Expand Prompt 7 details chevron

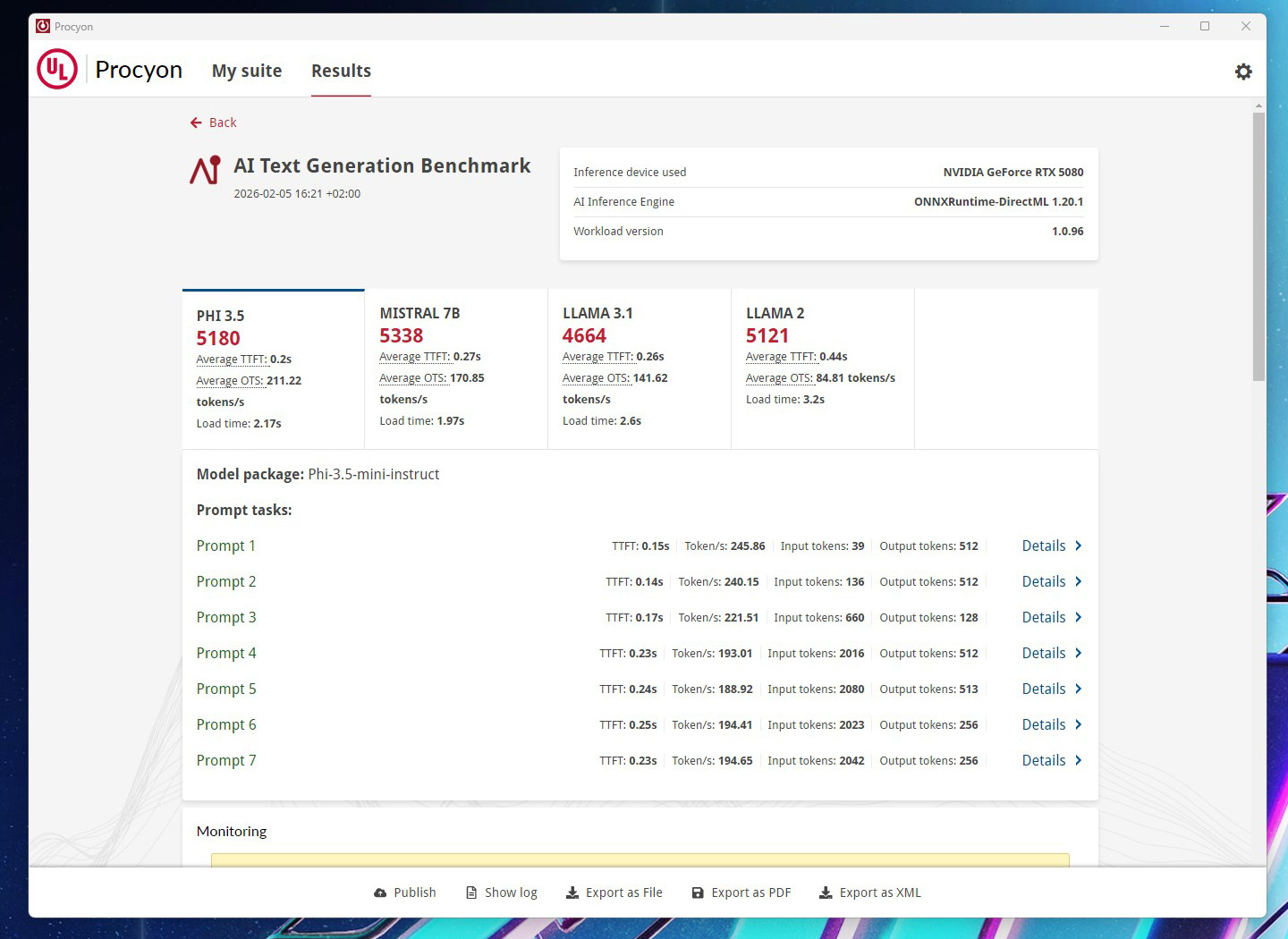click(x=1079, y=760)
